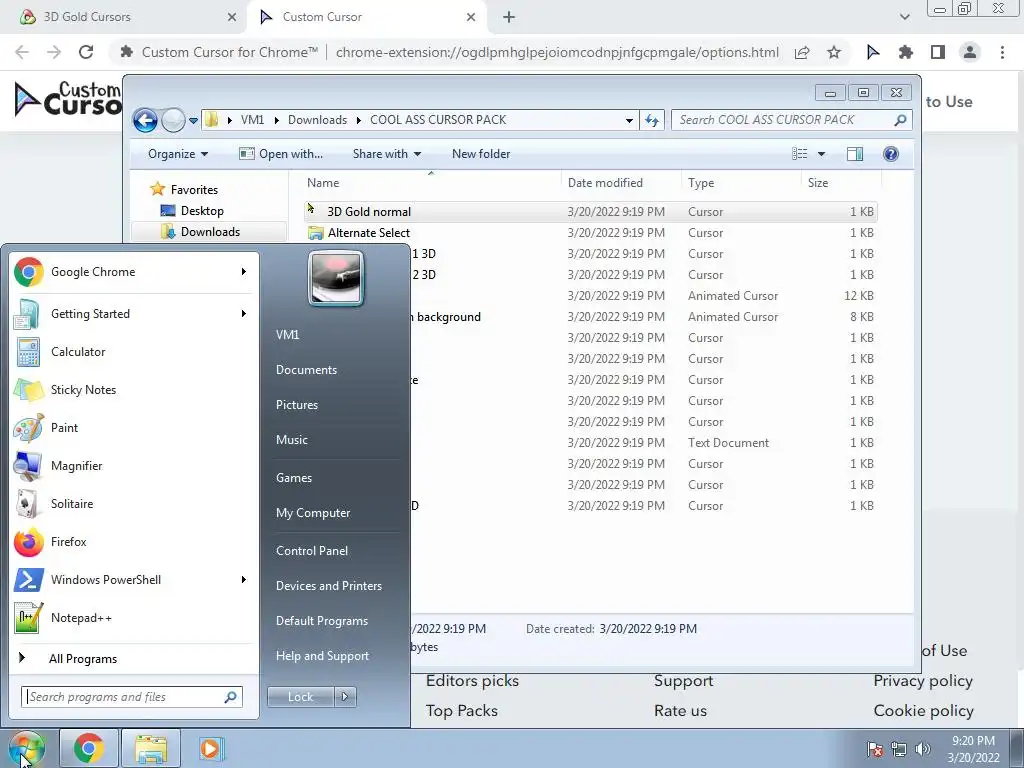Screen dimensions: 1024x768
Task: Click the Chrome forward arrow
Action: pos(54,52)
